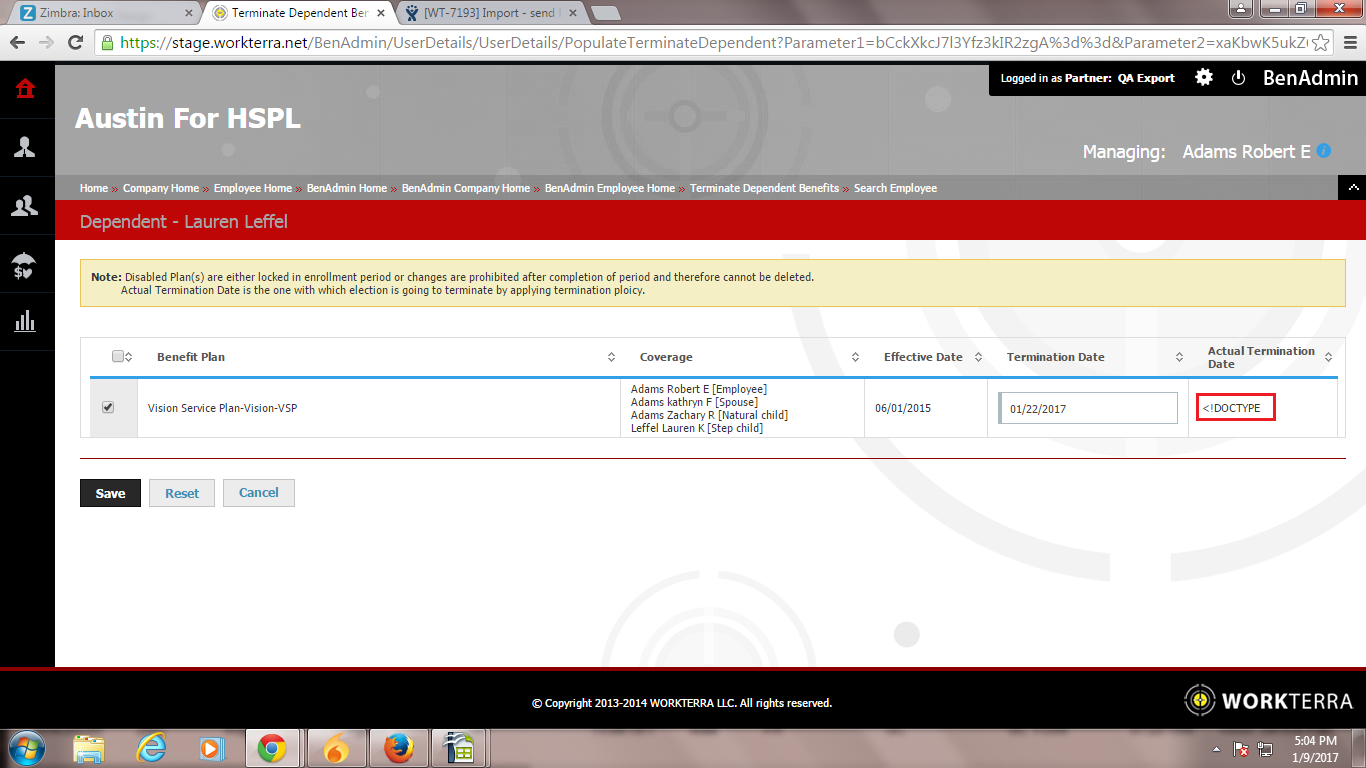Open a new browser tab
This screenshot has width=1366, height=768.
[x=605, y=13]
